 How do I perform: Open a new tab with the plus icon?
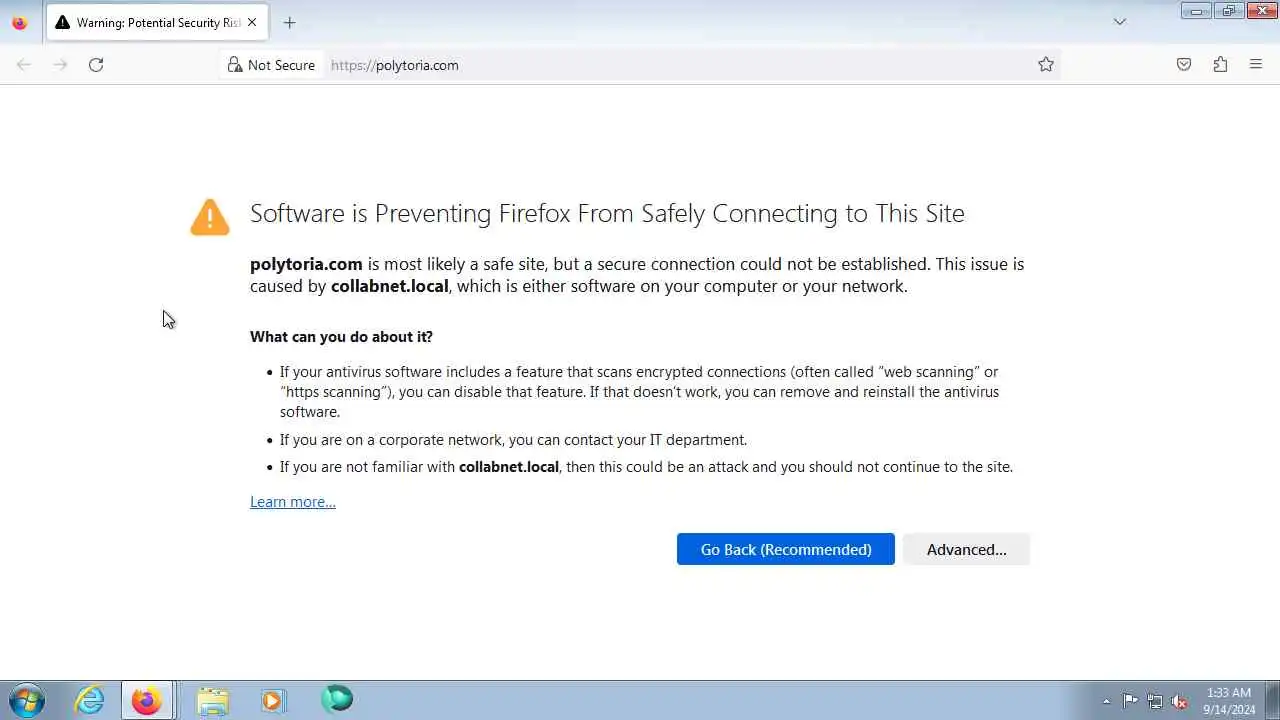[289, 22]
